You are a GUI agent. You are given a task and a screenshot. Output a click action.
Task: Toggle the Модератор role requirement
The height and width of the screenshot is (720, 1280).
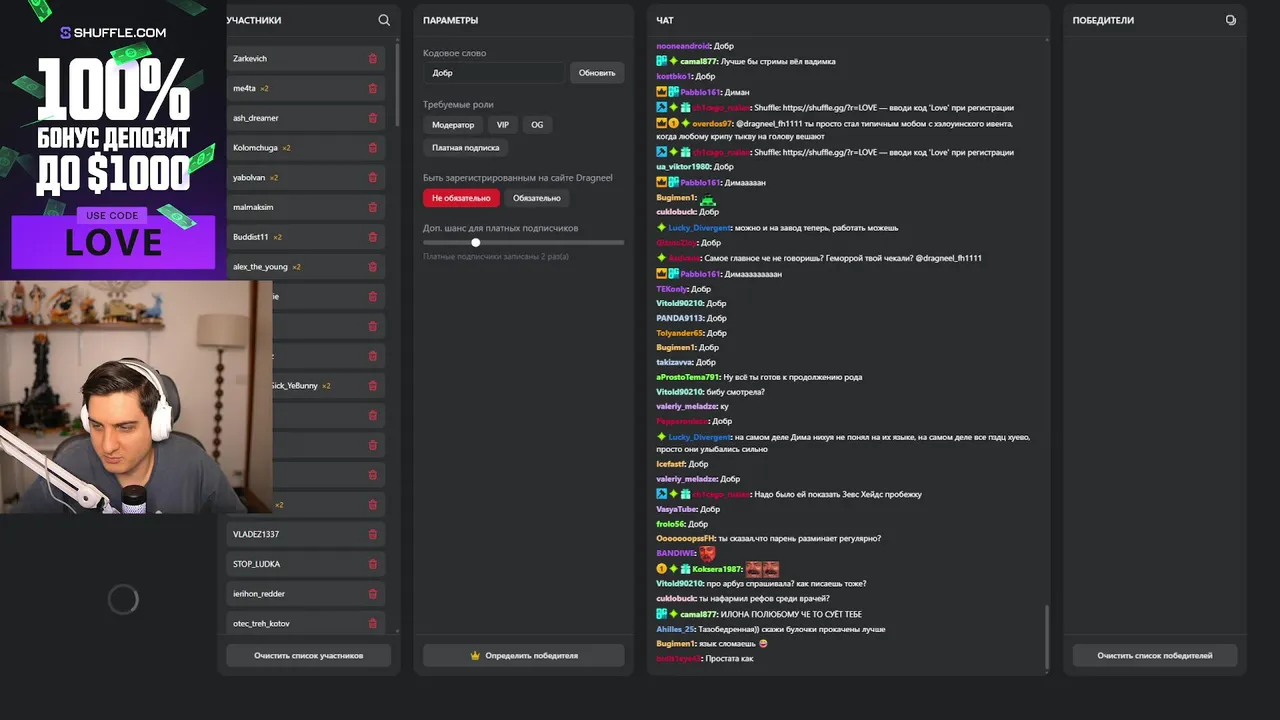point(453,125)
